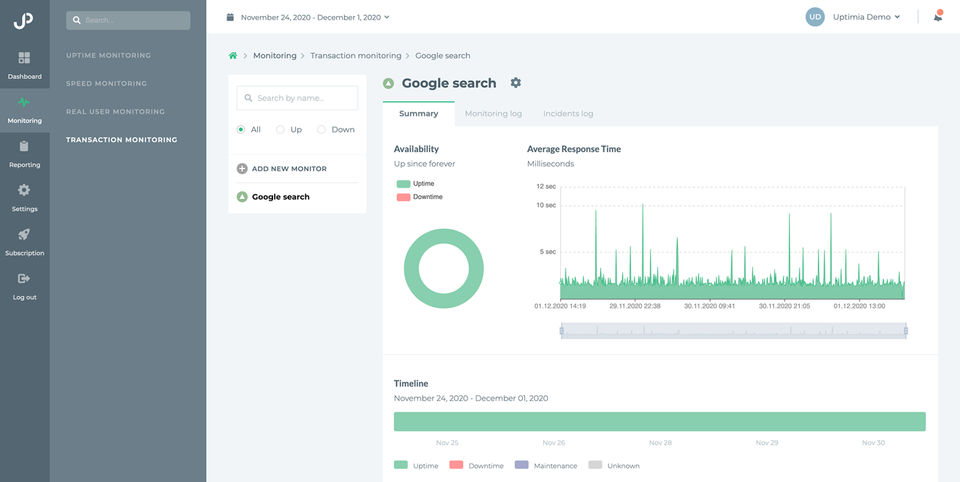Go to home via breadcrumb house icon

tap(233, 56)
